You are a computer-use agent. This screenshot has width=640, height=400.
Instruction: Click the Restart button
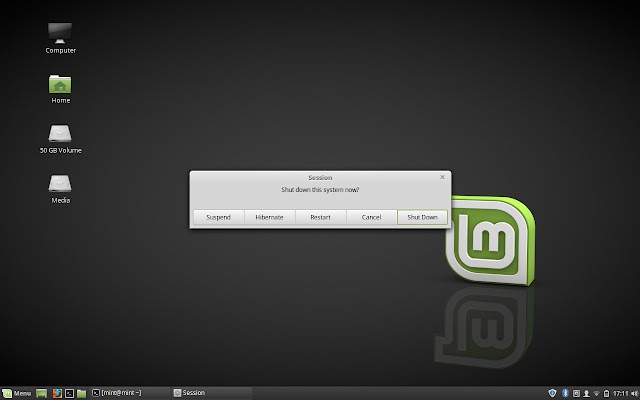tap(320, 217)
